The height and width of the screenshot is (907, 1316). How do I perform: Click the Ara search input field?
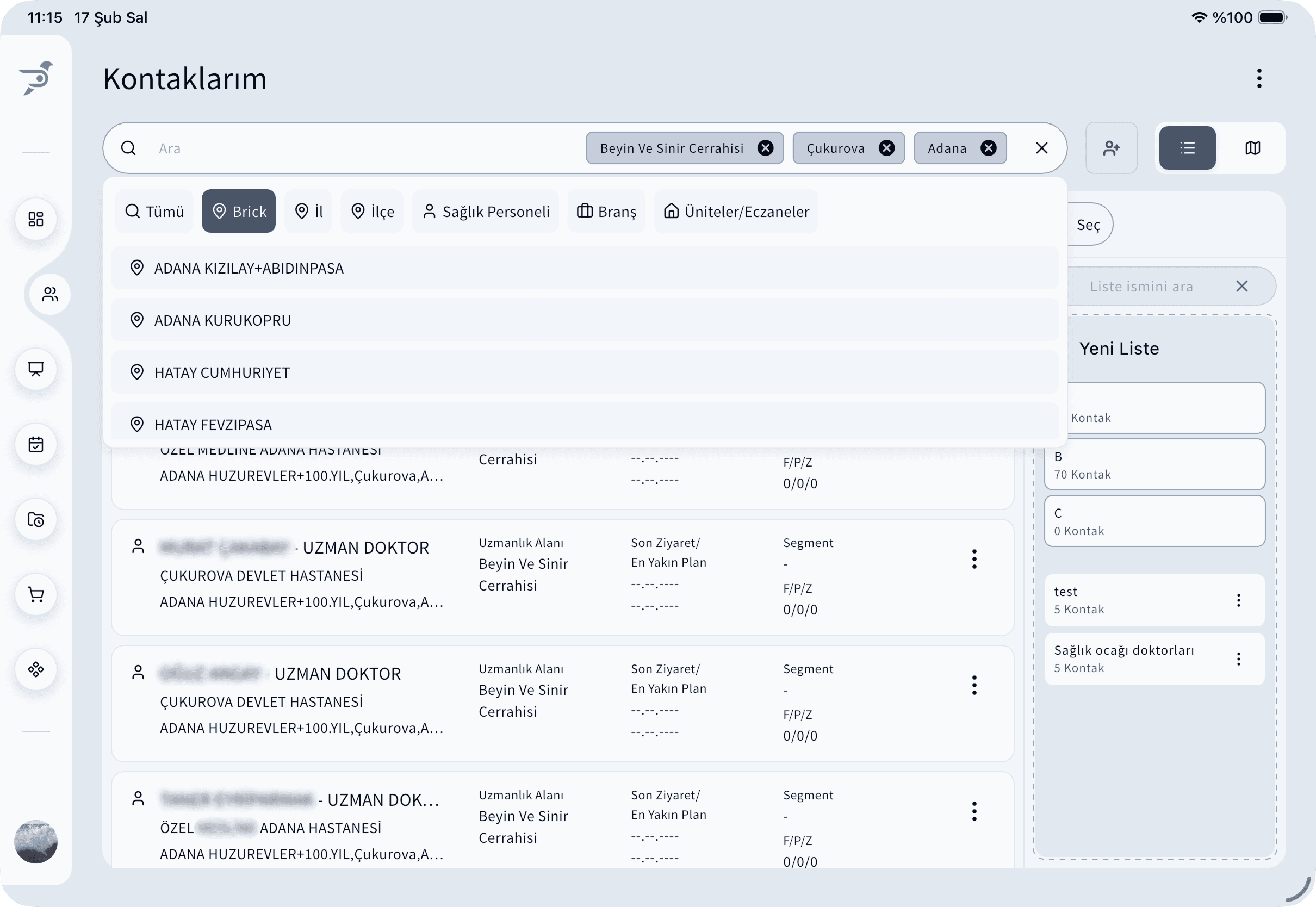[364, 148]
